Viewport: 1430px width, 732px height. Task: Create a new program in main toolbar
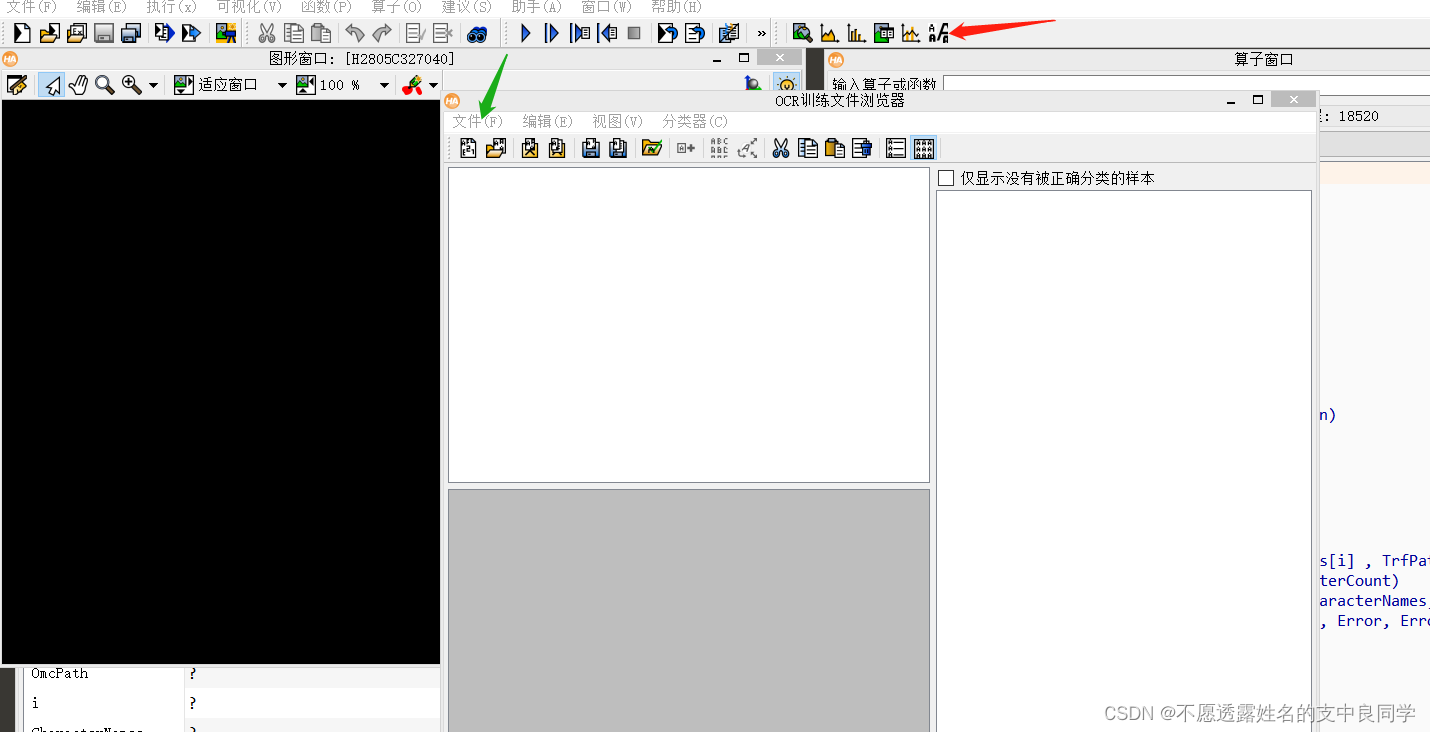coord(22,33)
